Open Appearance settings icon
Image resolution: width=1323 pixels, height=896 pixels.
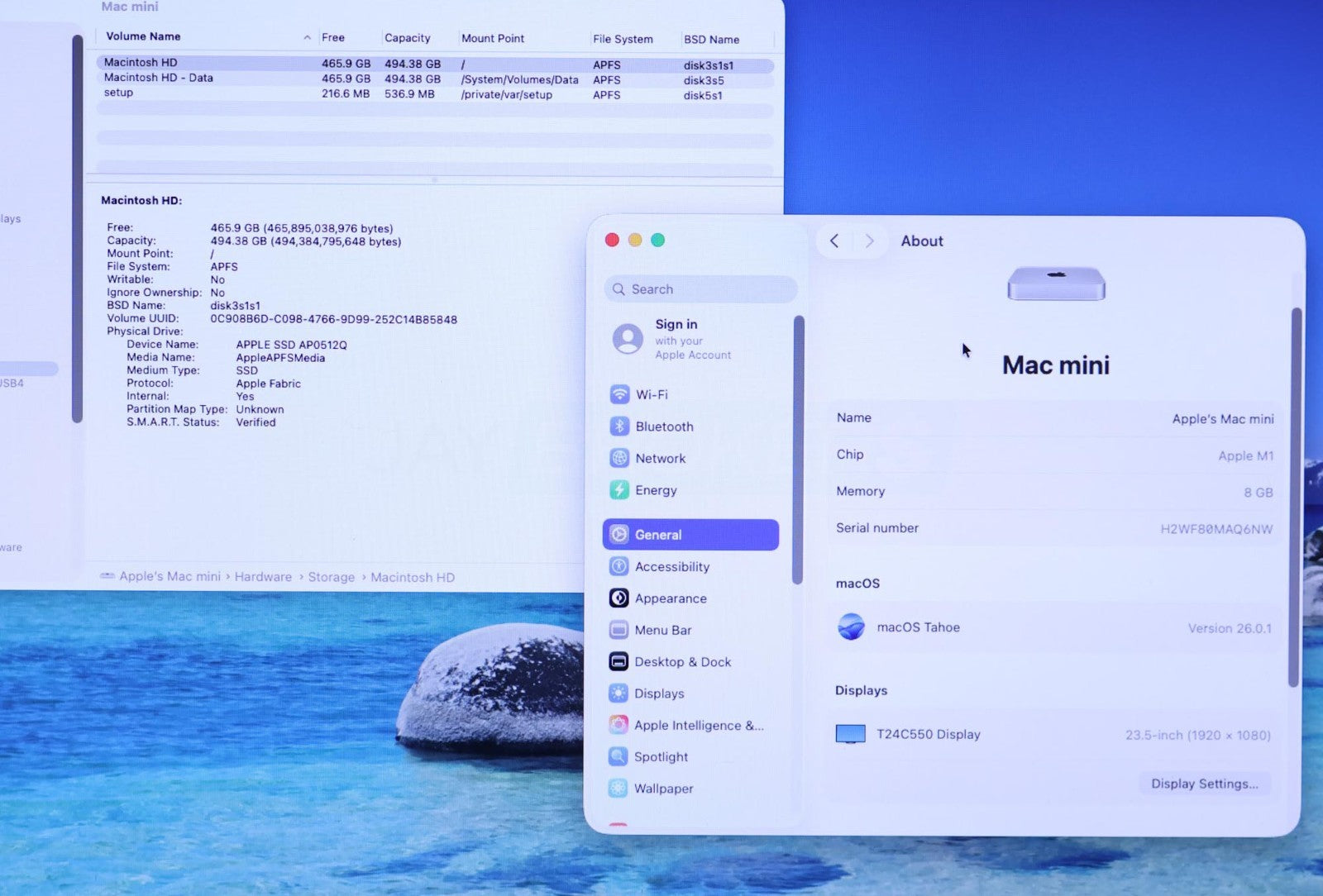(619, 598)
